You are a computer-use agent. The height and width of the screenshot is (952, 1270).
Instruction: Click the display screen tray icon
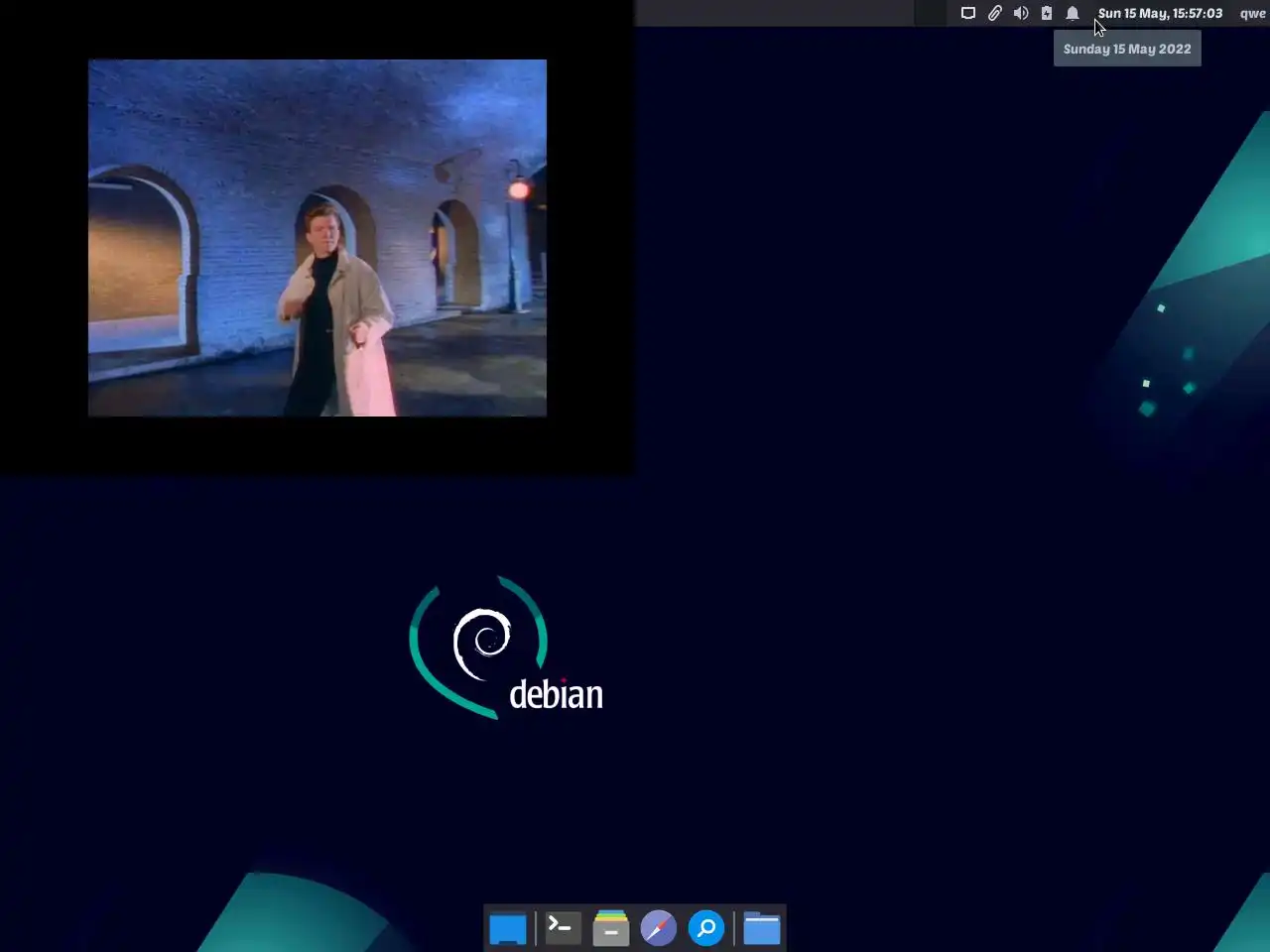pyautogui.click(x=967, y=13)
